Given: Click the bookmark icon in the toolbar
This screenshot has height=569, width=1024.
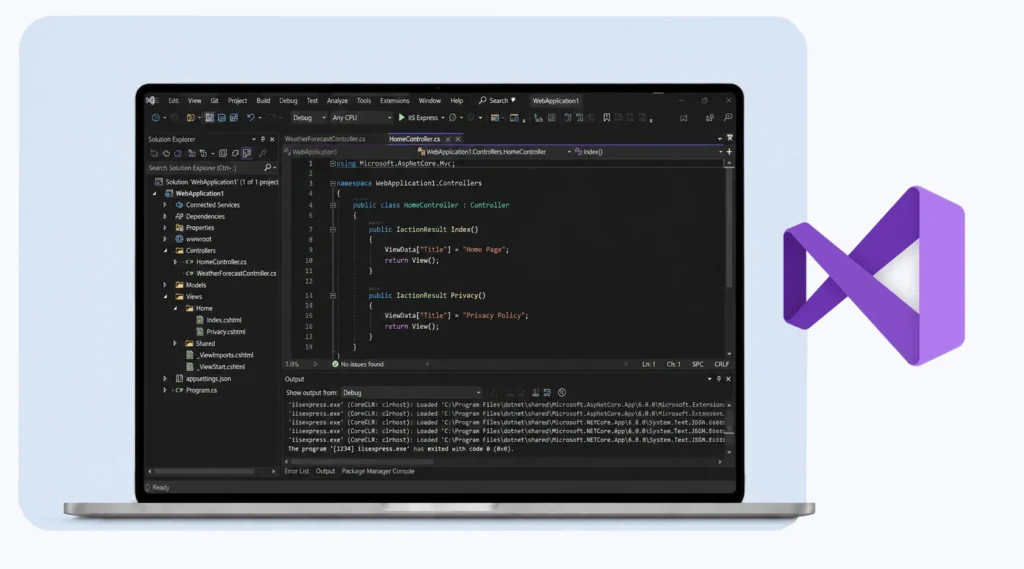Looking at the screenshot, I should point(607,118).
